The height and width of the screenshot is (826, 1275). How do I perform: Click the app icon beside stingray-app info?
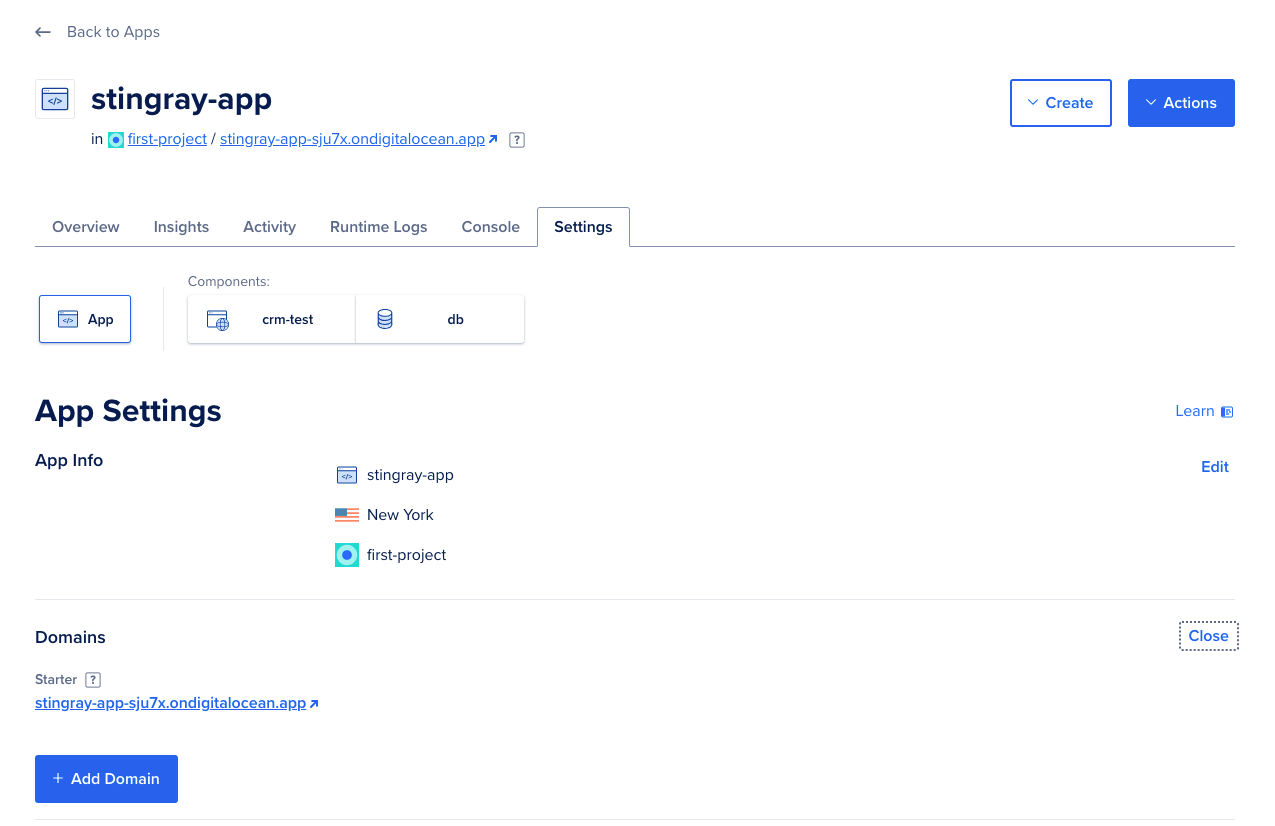tap(347, 475)
